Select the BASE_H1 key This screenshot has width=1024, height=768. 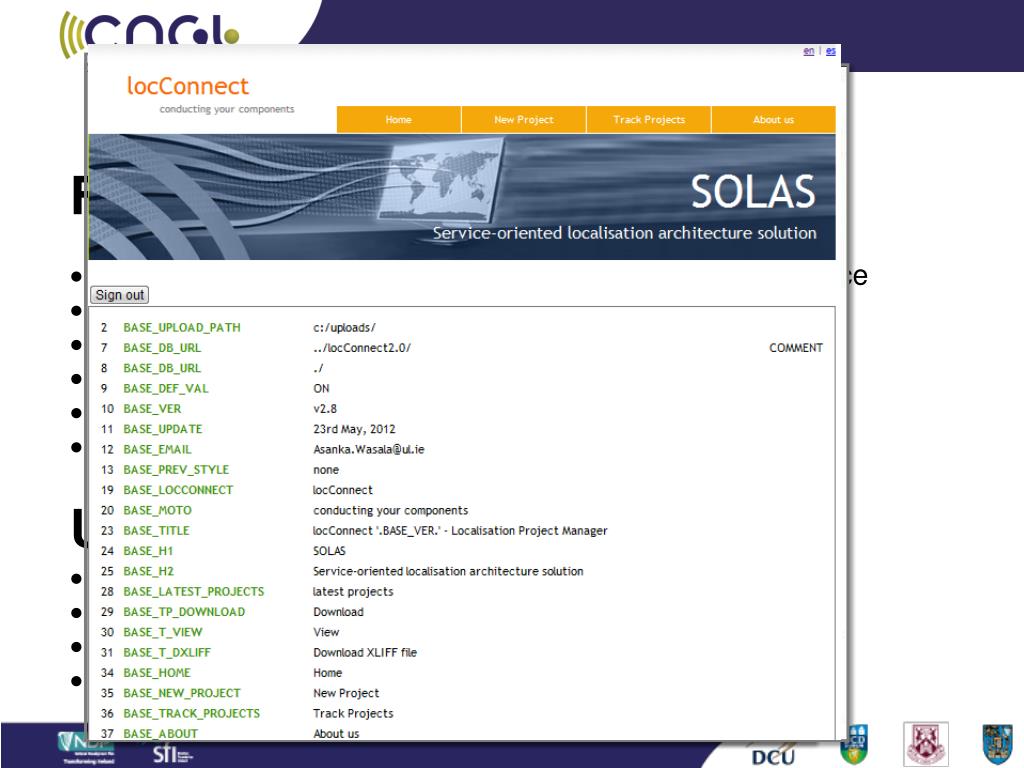tap(148, 551)
